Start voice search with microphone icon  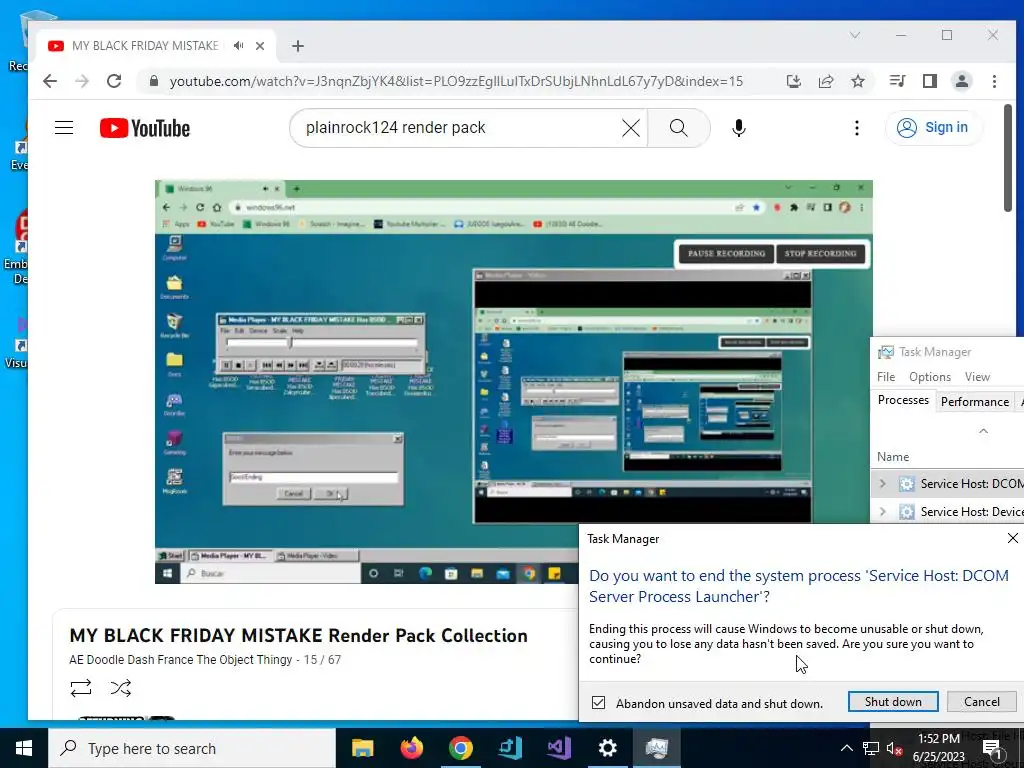(x=739, y=128)
